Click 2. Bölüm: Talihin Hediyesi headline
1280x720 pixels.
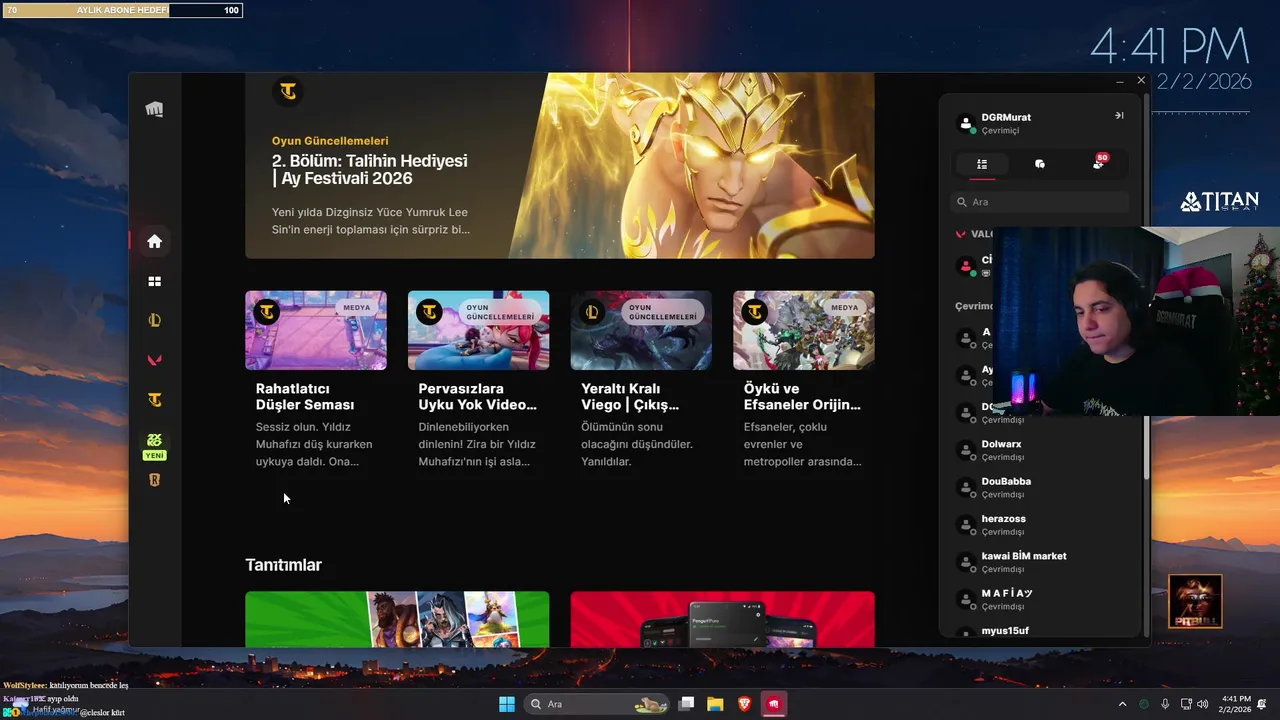click(x=370, y=170)
